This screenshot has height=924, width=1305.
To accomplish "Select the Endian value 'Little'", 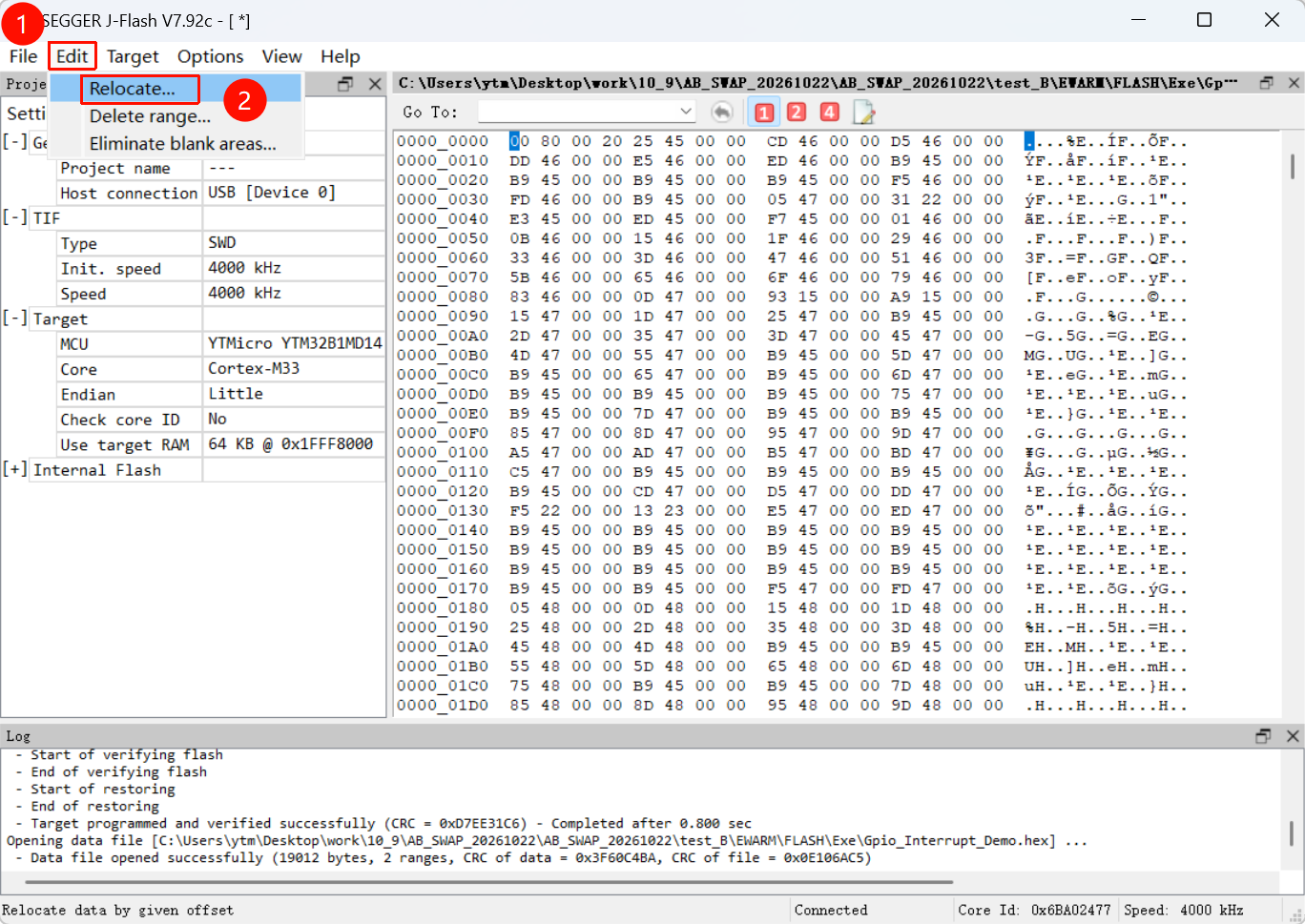I will click(x=294, y=394).
